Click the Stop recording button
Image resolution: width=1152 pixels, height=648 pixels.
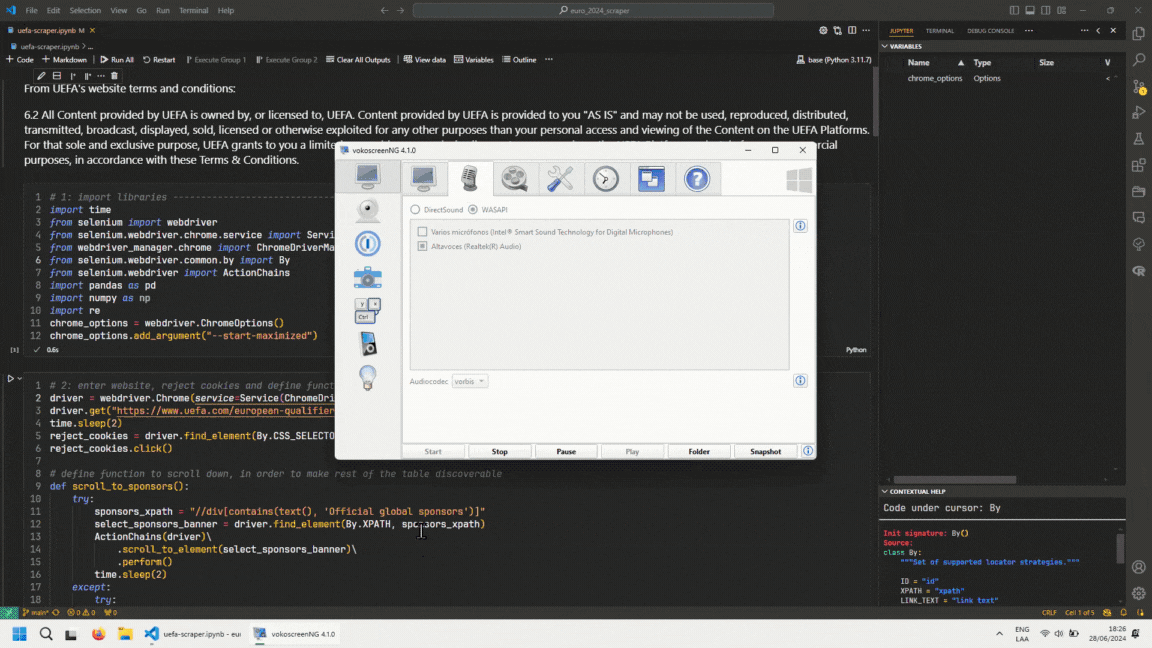point(500,451)
